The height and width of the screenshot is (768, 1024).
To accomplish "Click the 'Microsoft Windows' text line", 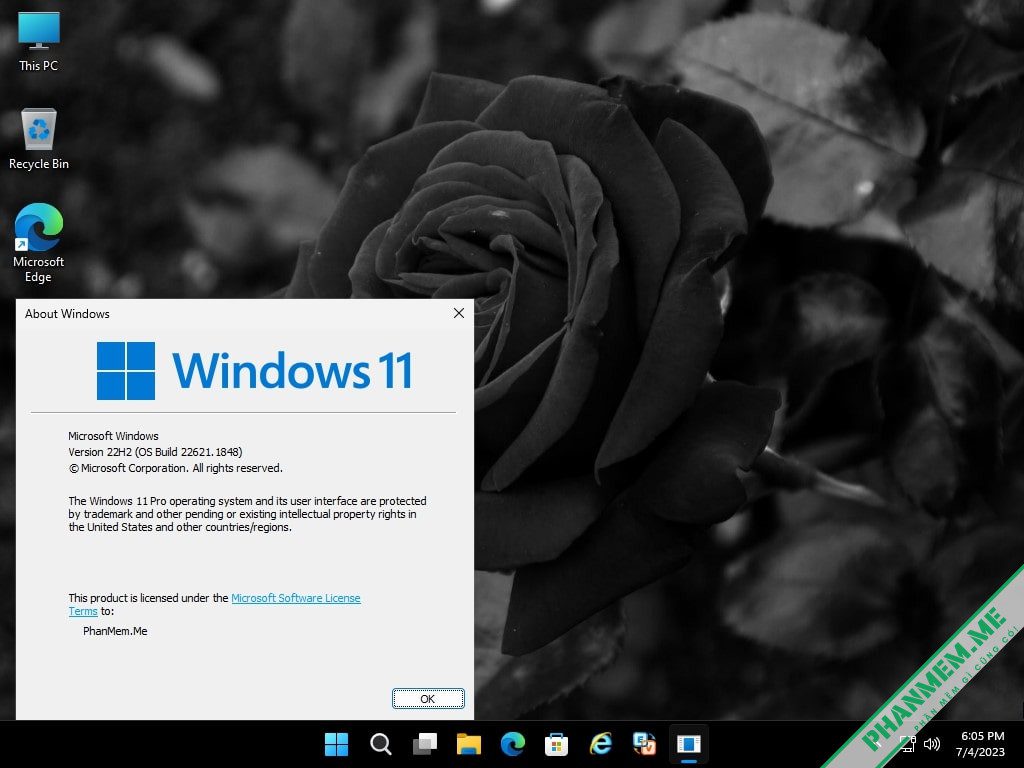I will click(114, 436).
